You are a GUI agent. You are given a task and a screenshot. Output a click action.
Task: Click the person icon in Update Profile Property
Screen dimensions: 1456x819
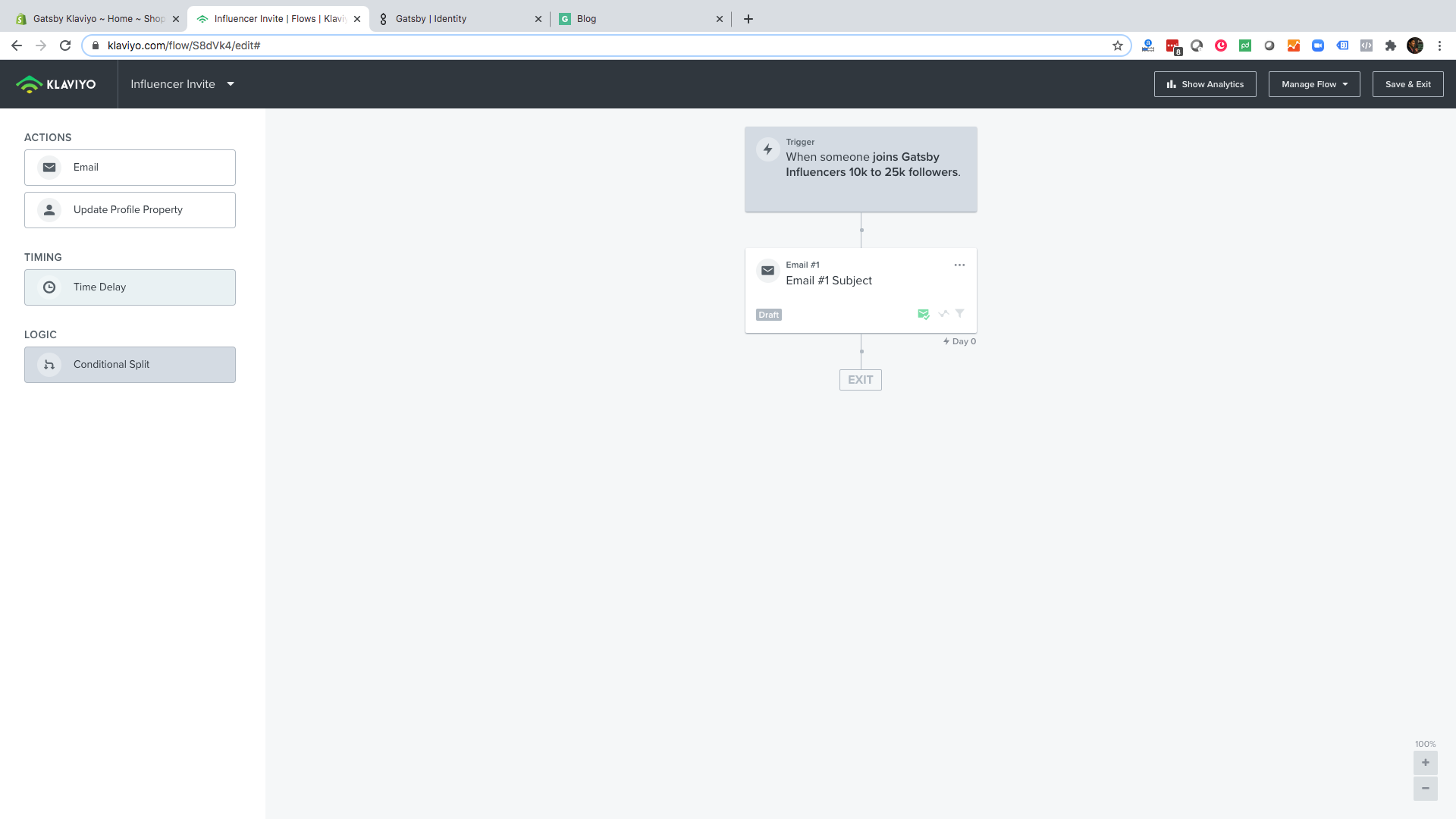[x=49, y=210]
